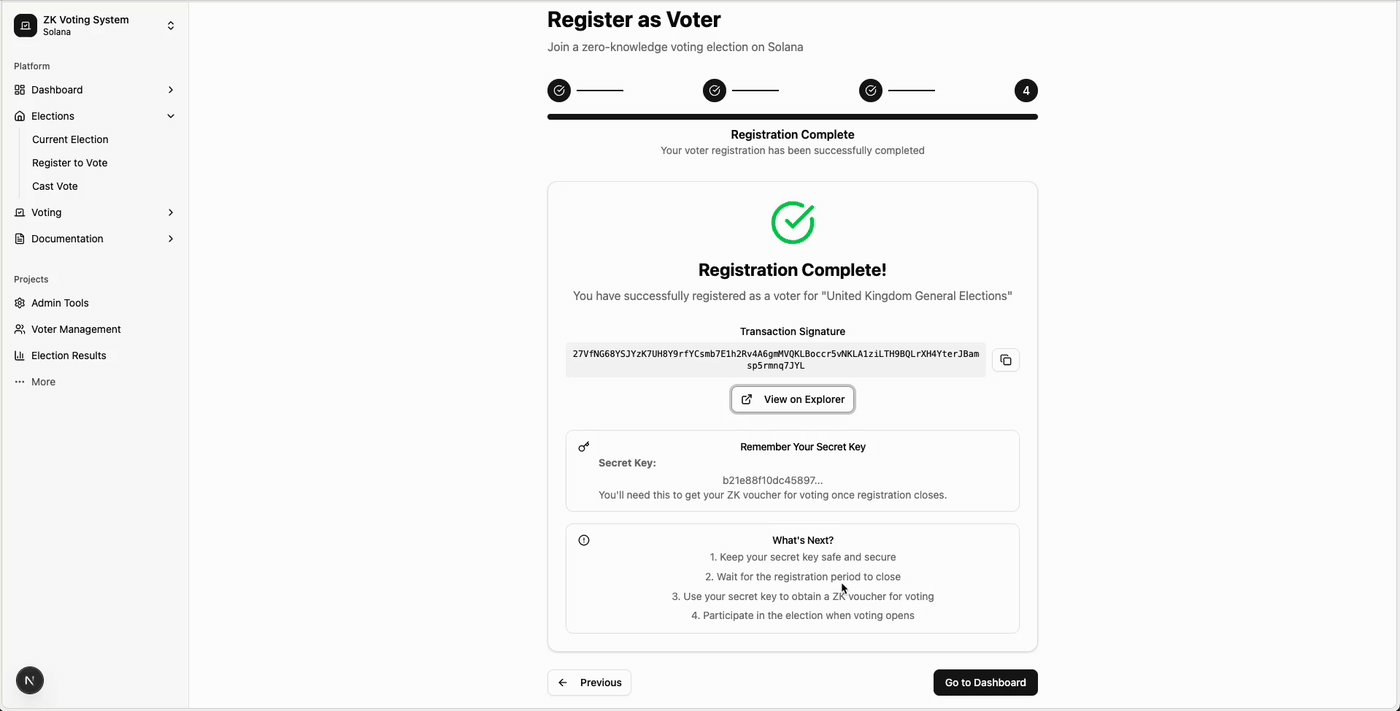Click the ZK Voting System logo icon
This screenshot has height=711, width=1400.
click(x=25, y=26)
